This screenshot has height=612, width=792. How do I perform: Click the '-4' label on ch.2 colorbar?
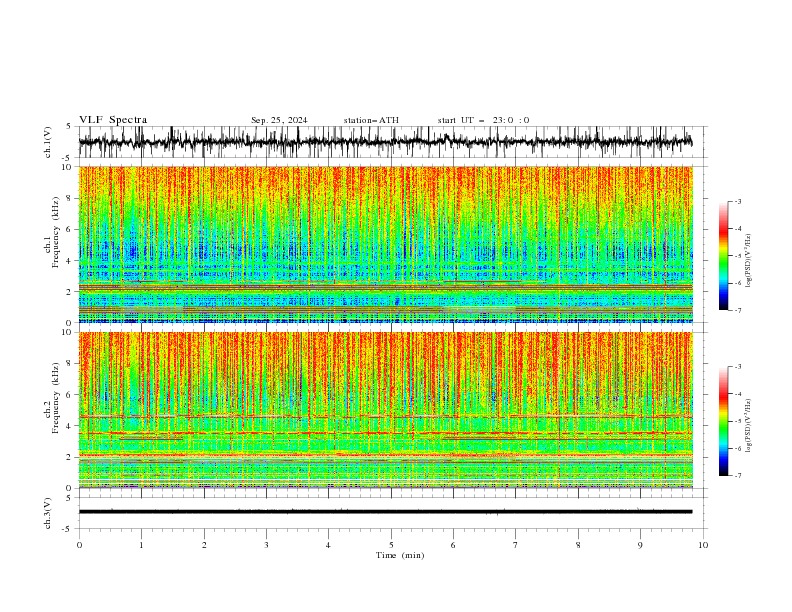[737, 394]
